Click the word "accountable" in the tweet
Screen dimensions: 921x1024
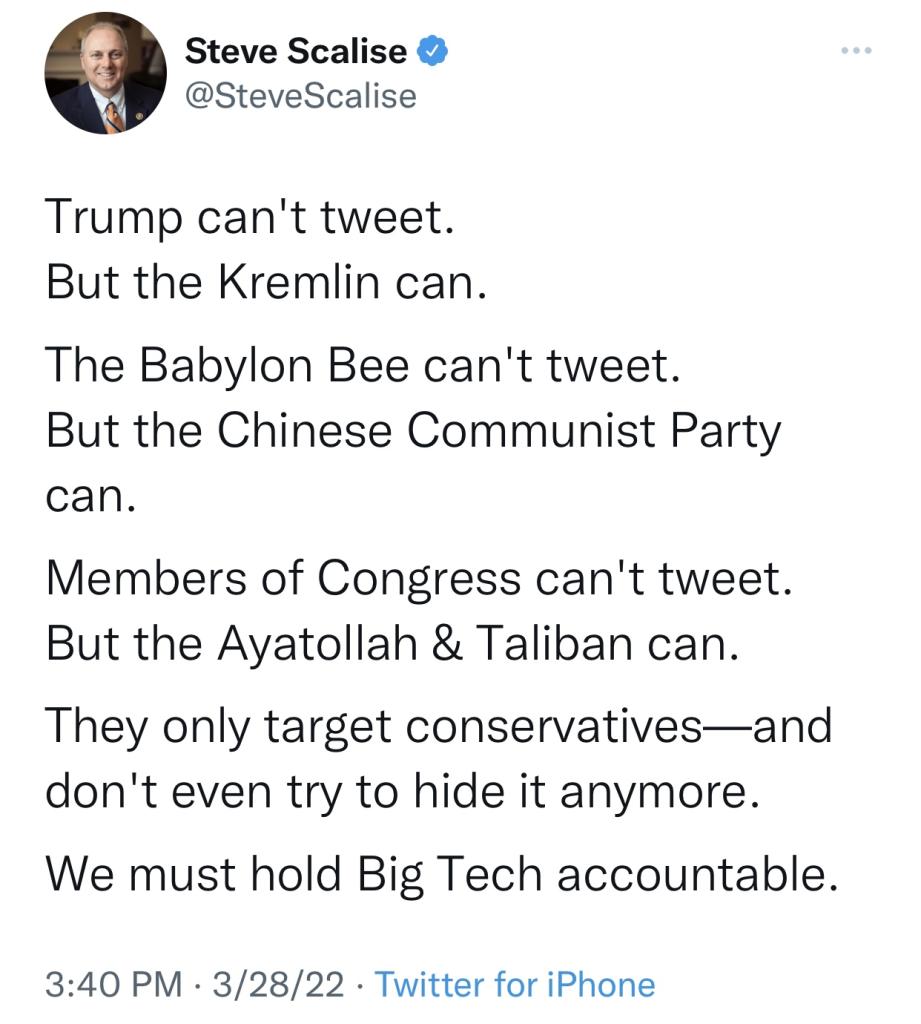(x=692, y=875)
